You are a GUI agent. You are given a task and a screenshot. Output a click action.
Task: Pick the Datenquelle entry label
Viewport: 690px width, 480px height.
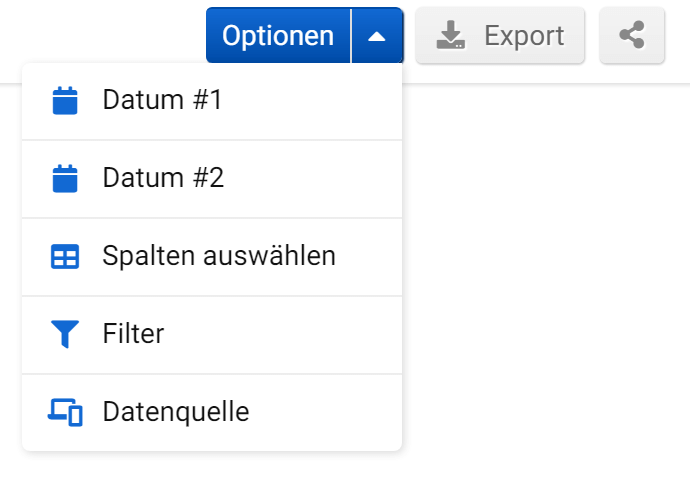click(x=175, y=412)
